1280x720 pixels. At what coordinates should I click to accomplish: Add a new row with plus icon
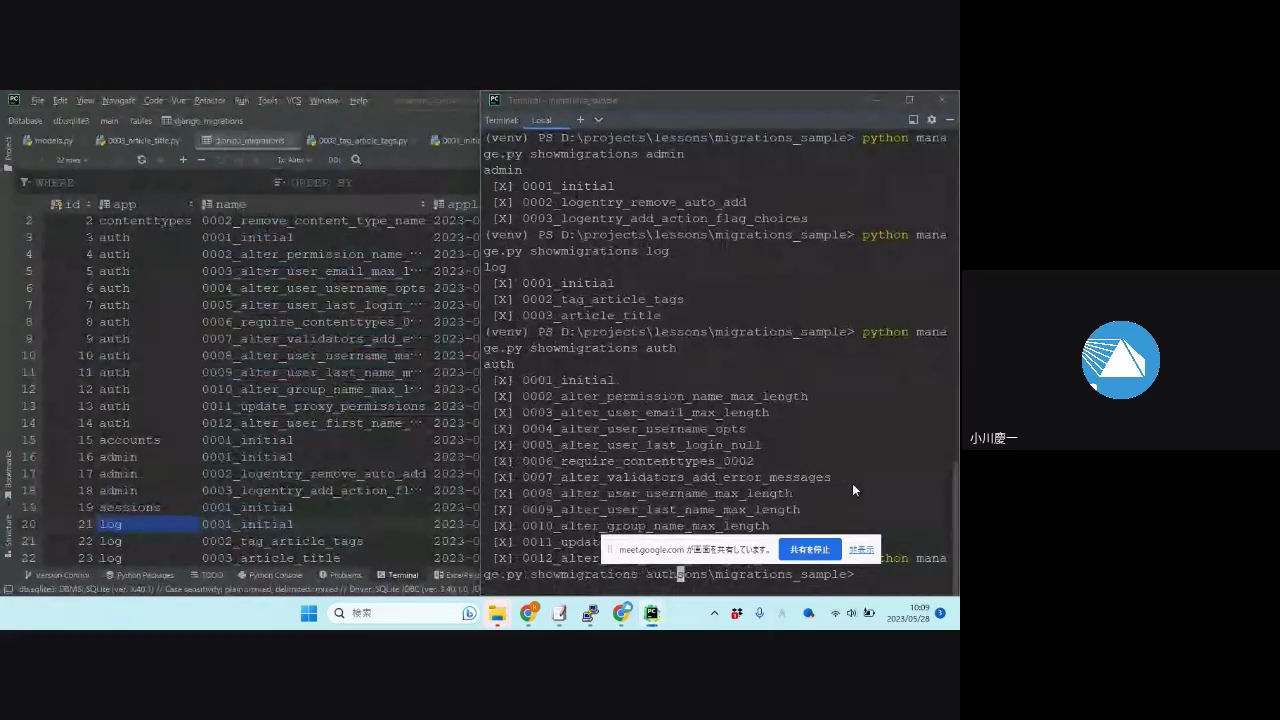click(183, 160)
